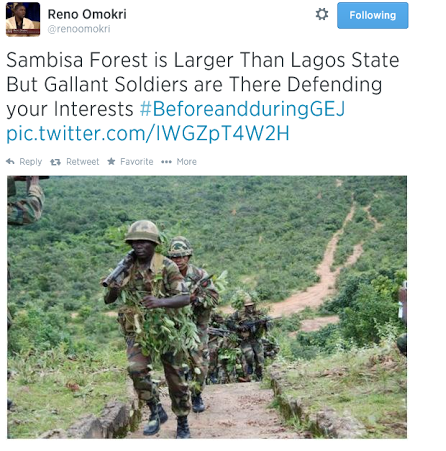Expand the More options label
The height and width of the screenshot is (451, 446).
(x=187, y=162)
